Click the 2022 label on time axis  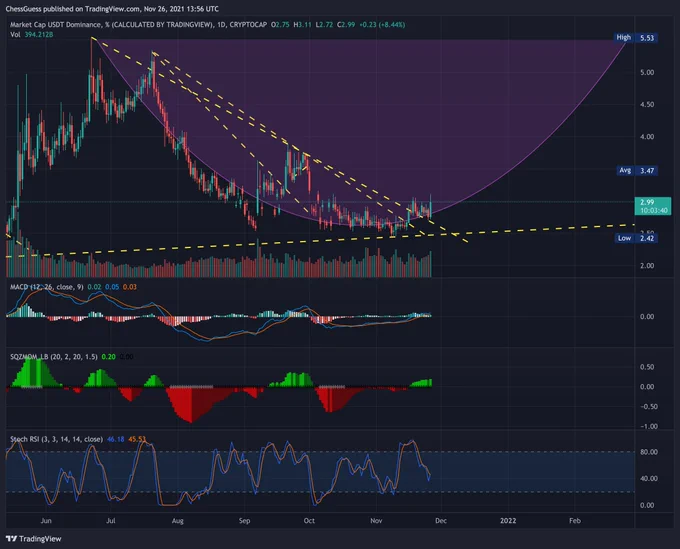click(508, 520)
